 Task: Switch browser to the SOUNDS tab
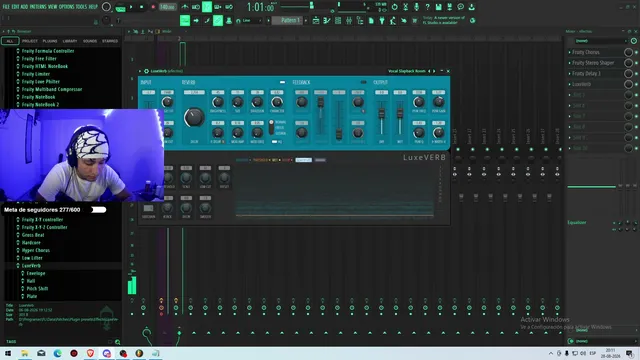coord(90,41)
